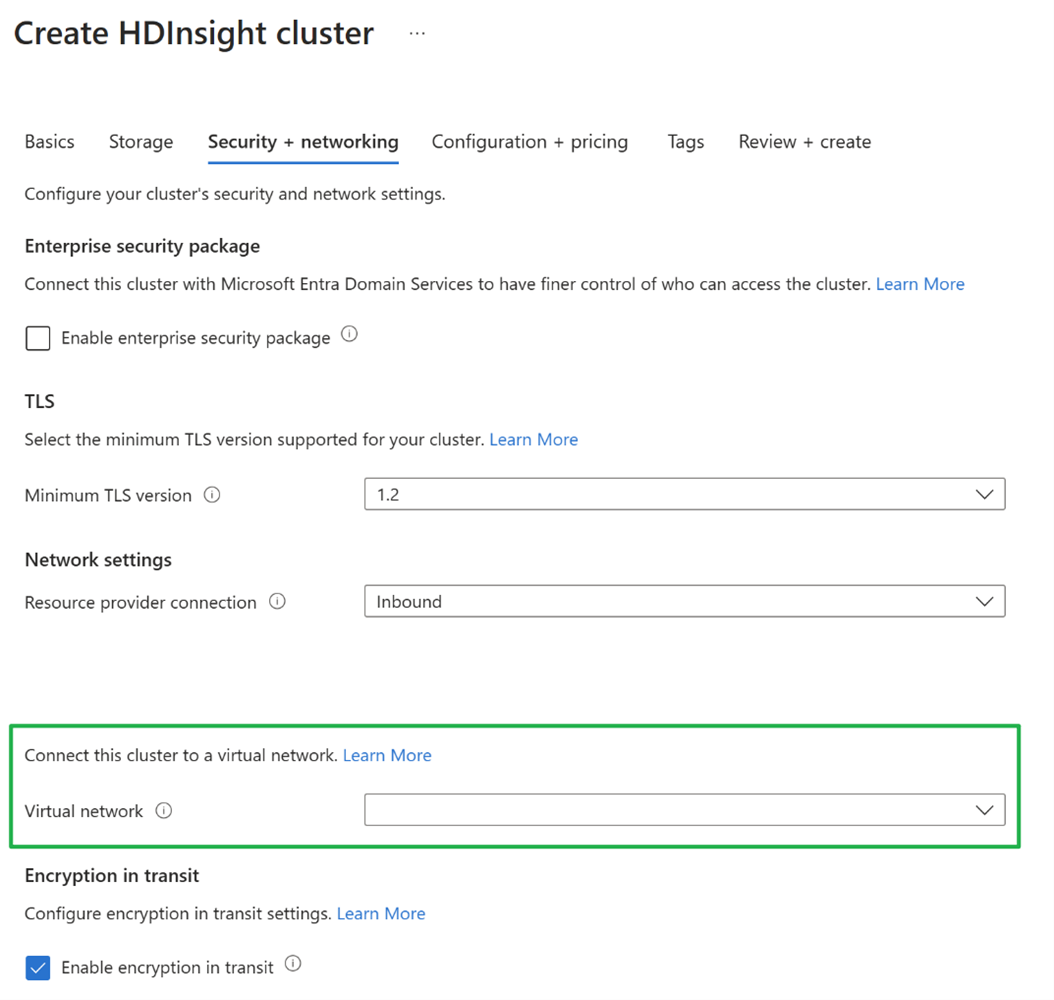The width and height of the screenshot is (1054, 1000).
Task: Go to the Storage tab
Action: [141, 142]
